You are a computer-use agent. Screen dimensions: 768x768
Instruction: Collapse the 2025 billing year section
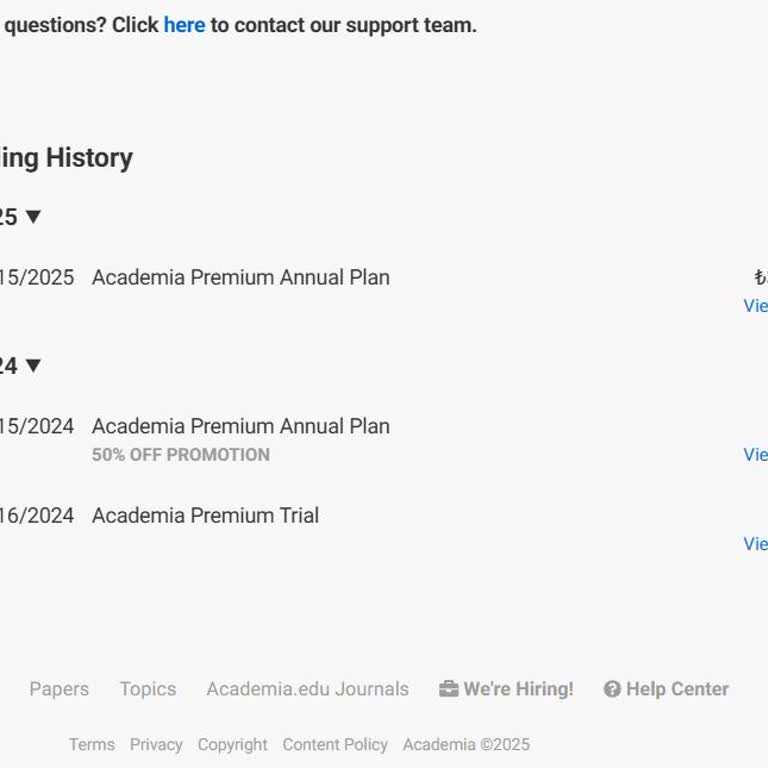[x=32, y=216]
